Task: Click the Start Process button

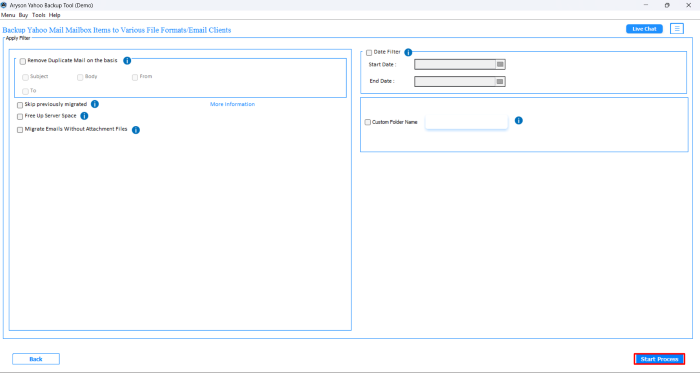Action: point(659,359)
